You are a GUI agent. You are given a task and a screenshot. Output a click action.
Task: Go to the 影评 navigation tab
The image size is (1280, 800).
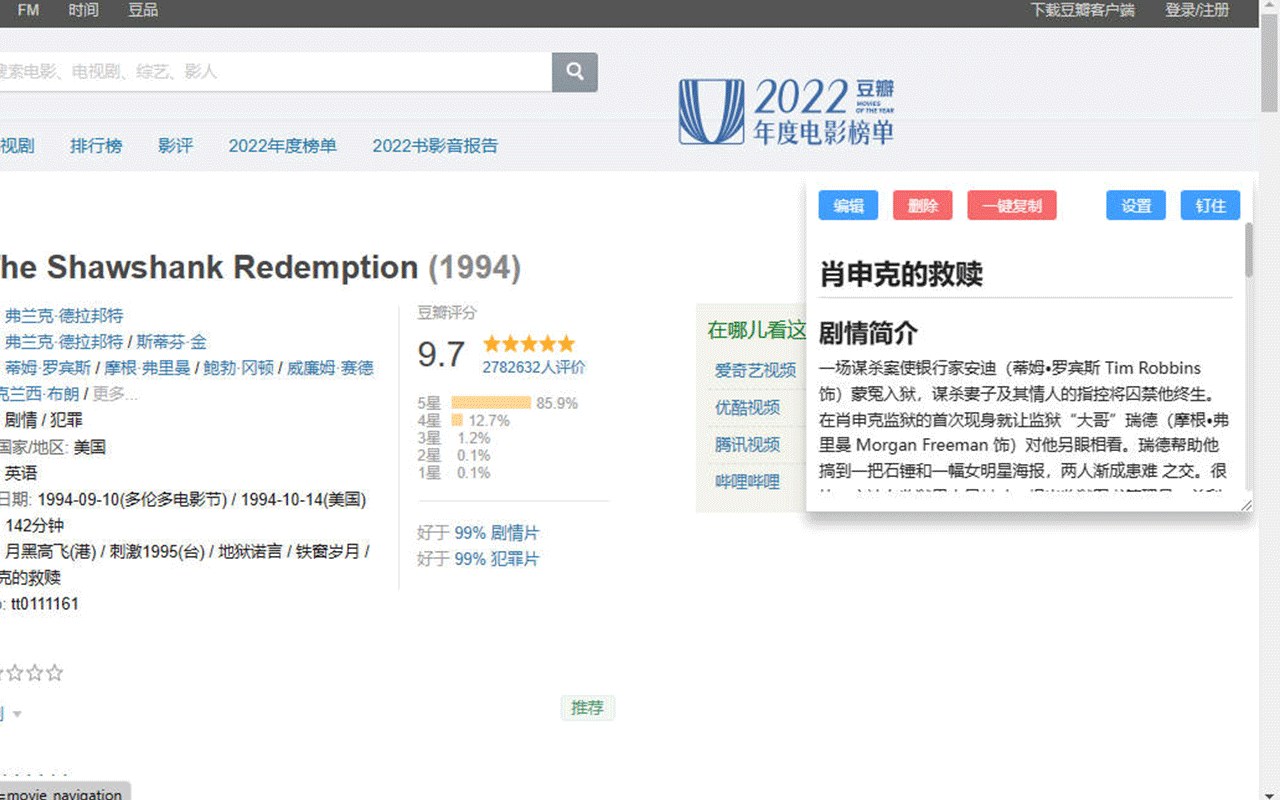(175, 146)
